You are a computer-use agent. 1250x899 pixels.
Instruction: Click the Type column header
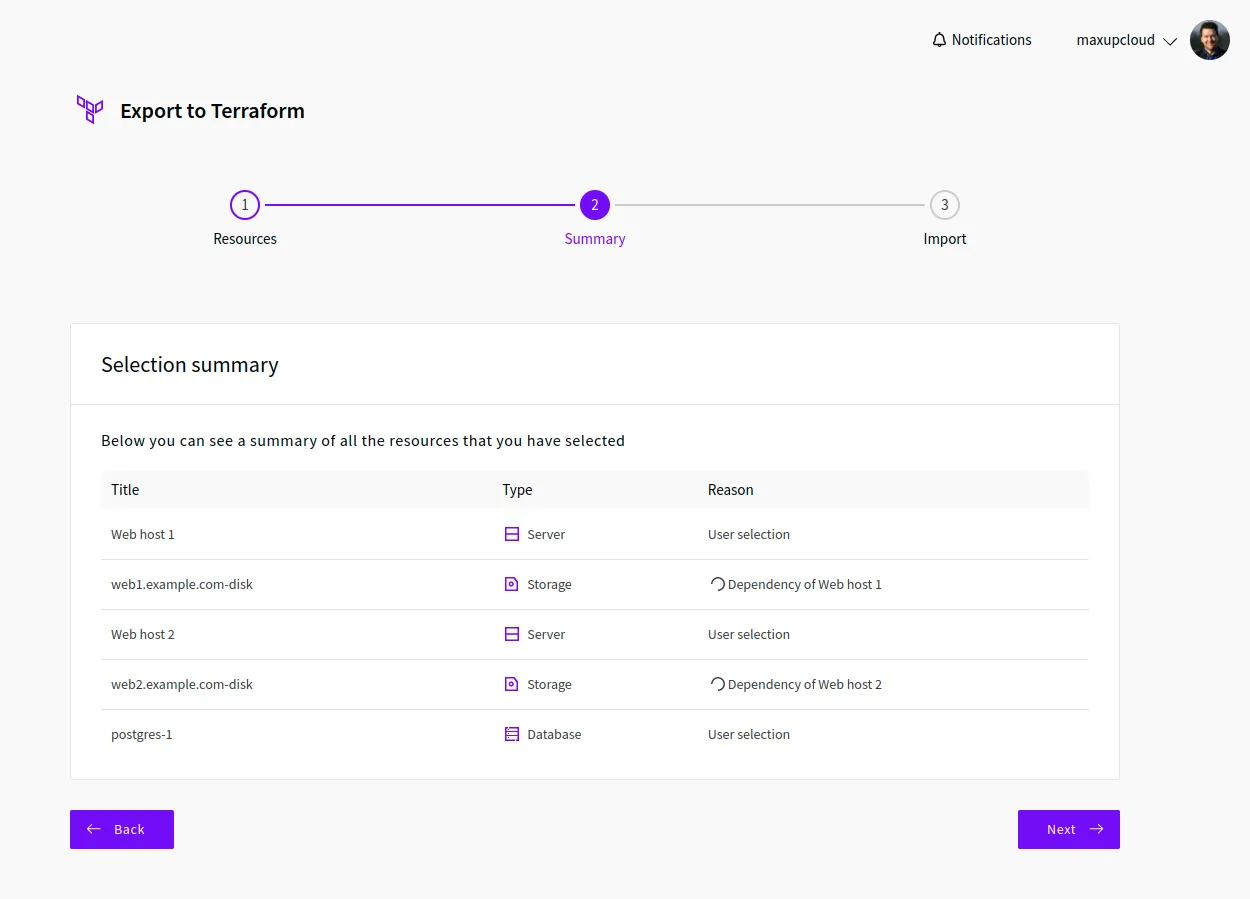coord(517,490)
